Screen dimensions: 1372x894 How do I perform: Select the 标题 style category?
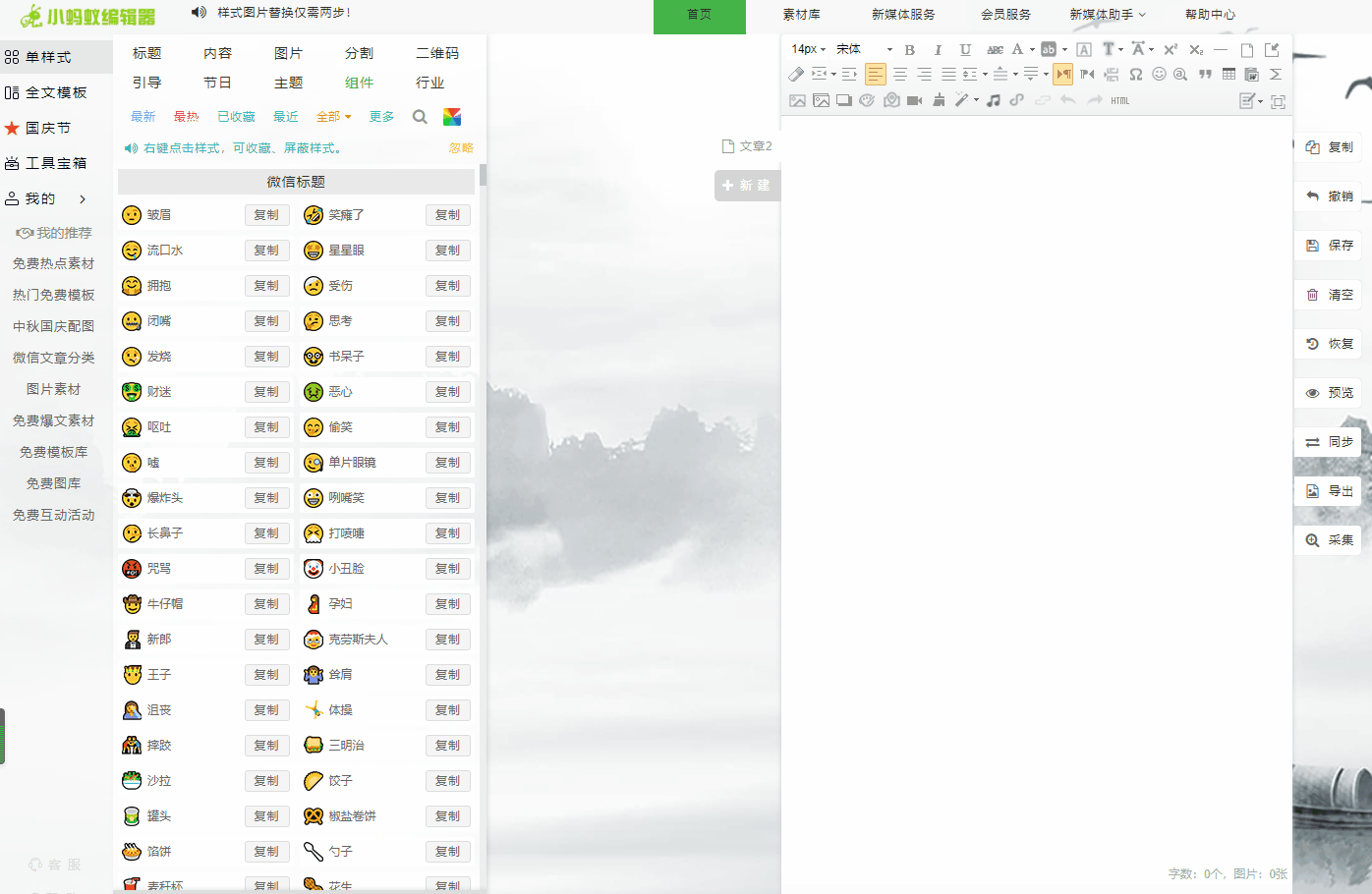(x=146, y=53)
